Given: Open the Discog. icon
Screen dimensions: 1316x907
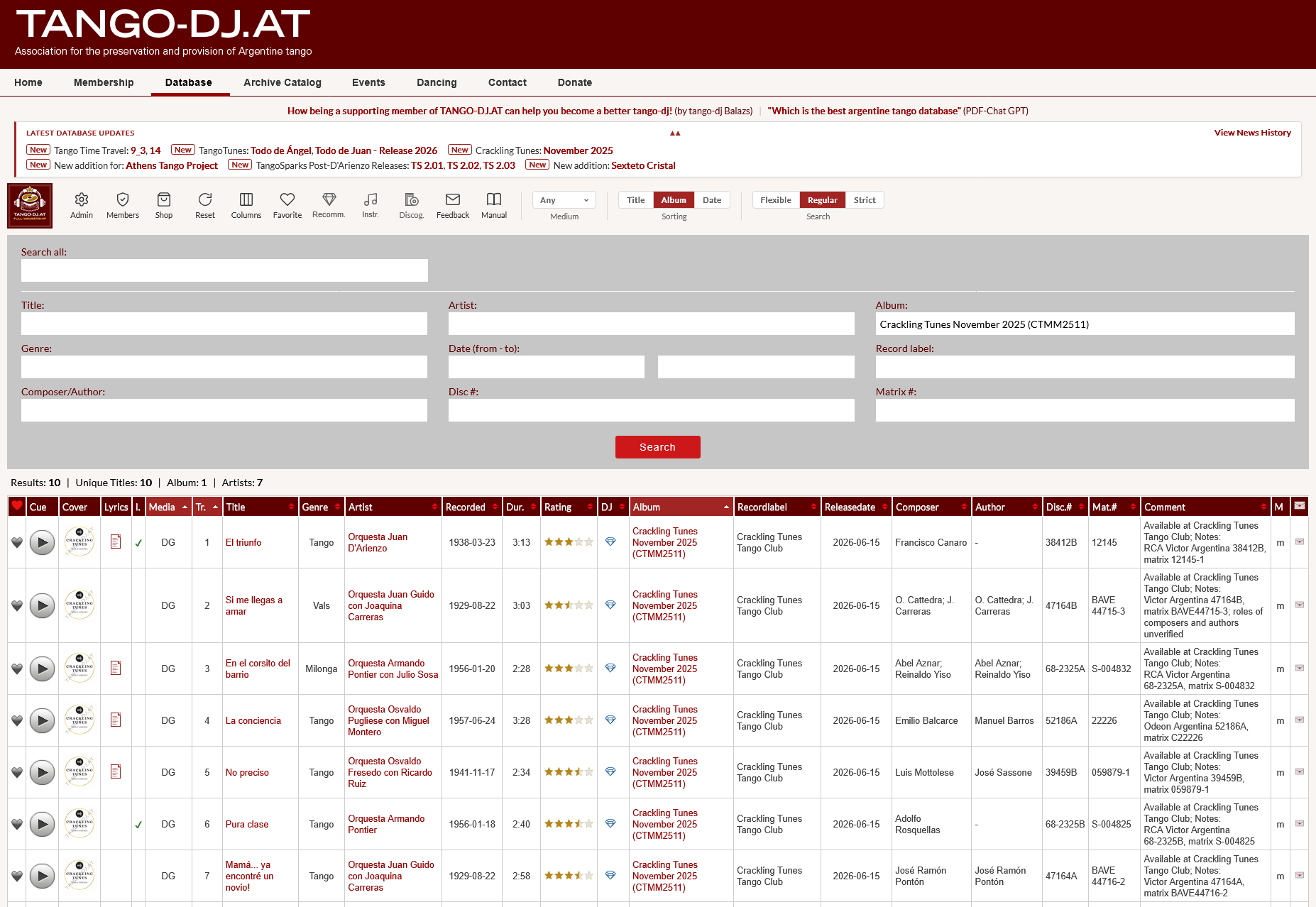Looking at the screenshot, I should pyautogui.click(x=412, y=199).
